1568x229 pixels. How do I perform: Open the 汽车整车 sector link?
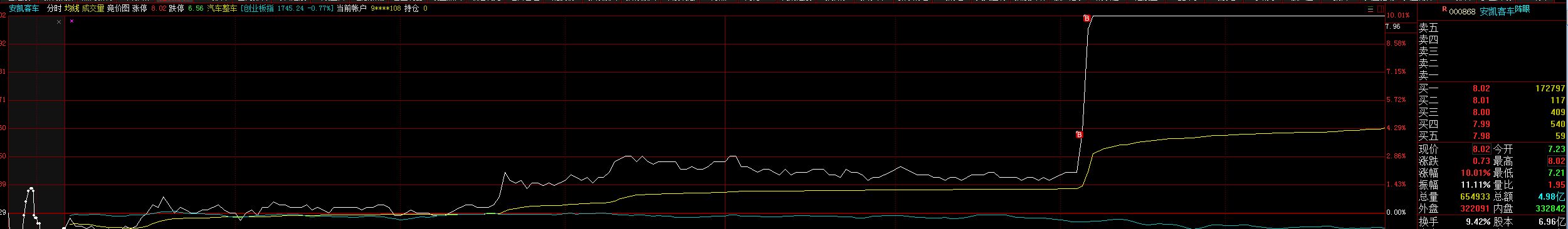click(222, 9)
